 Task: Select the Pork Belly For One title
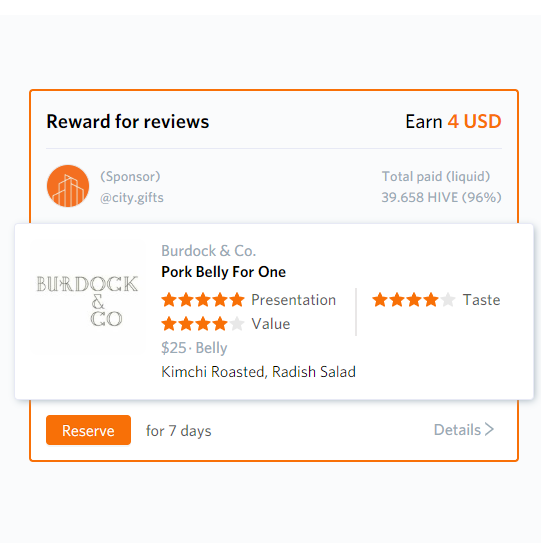coord(224,272)
